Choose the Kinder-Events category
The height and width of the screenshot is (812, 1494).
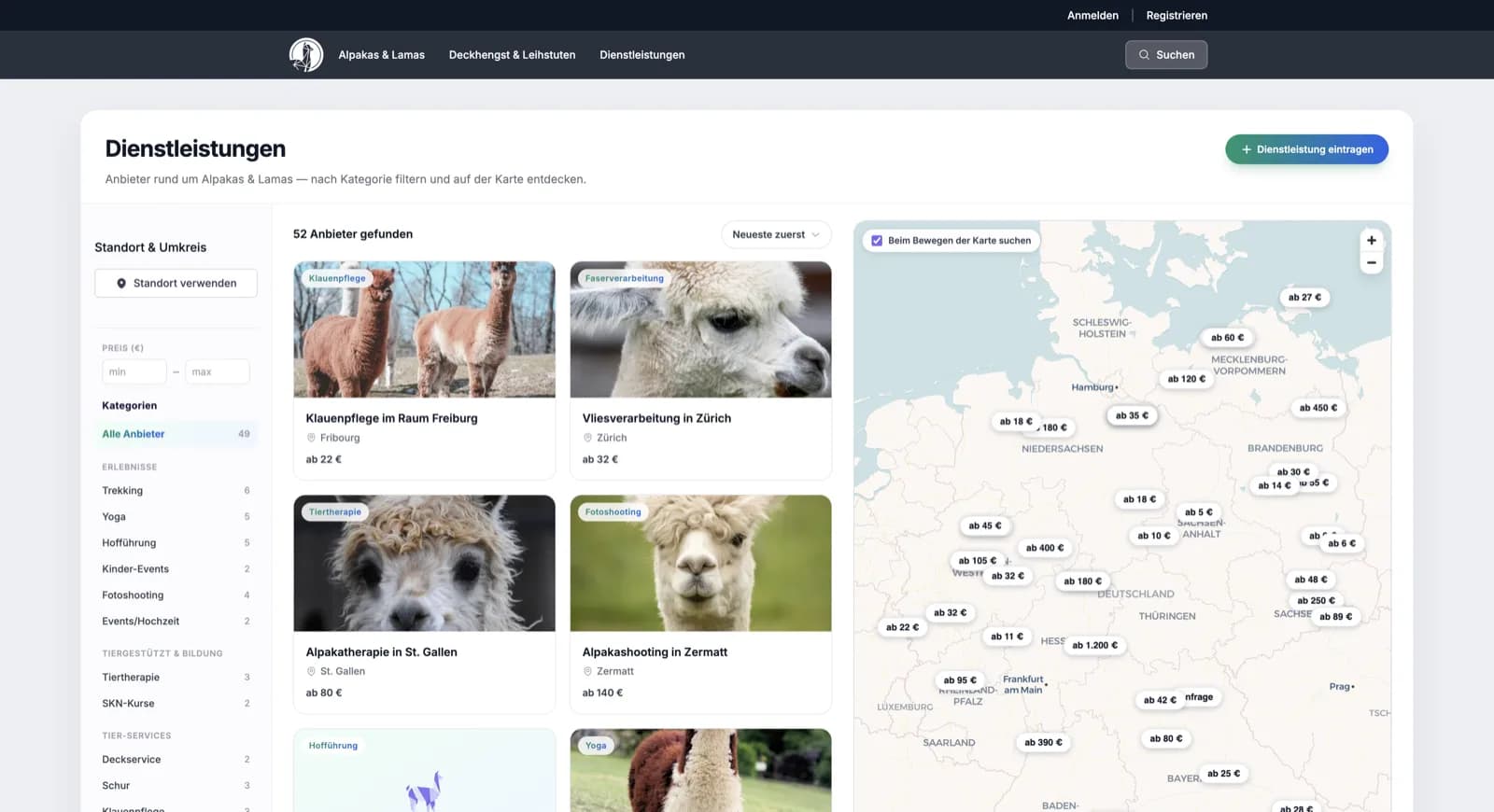(176, 569)
